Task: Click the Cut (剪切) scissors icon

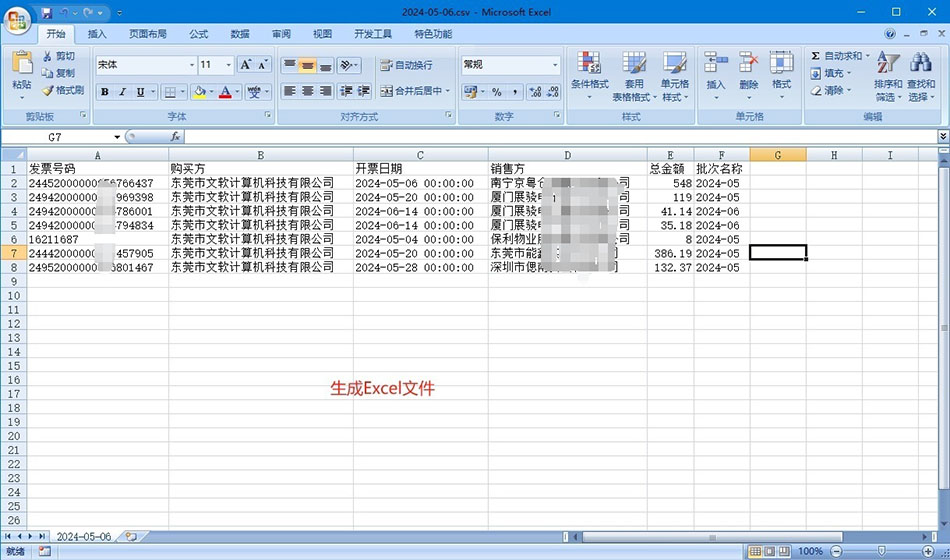Action: (47, 56)
